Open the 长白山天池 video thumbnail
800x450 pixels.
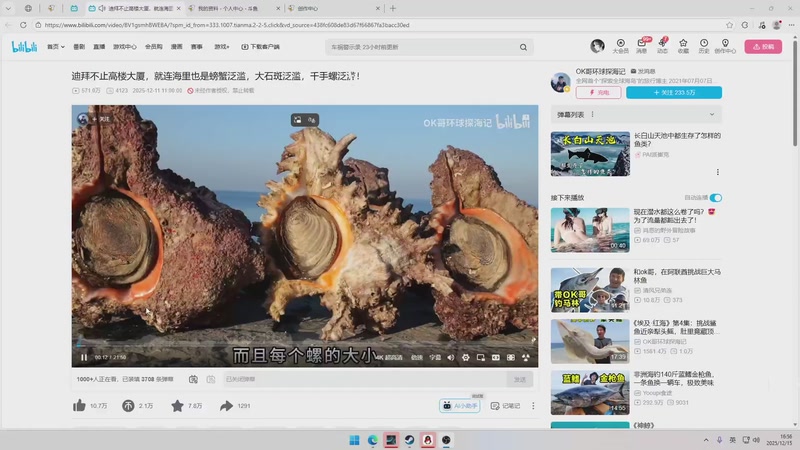point(590,154)
